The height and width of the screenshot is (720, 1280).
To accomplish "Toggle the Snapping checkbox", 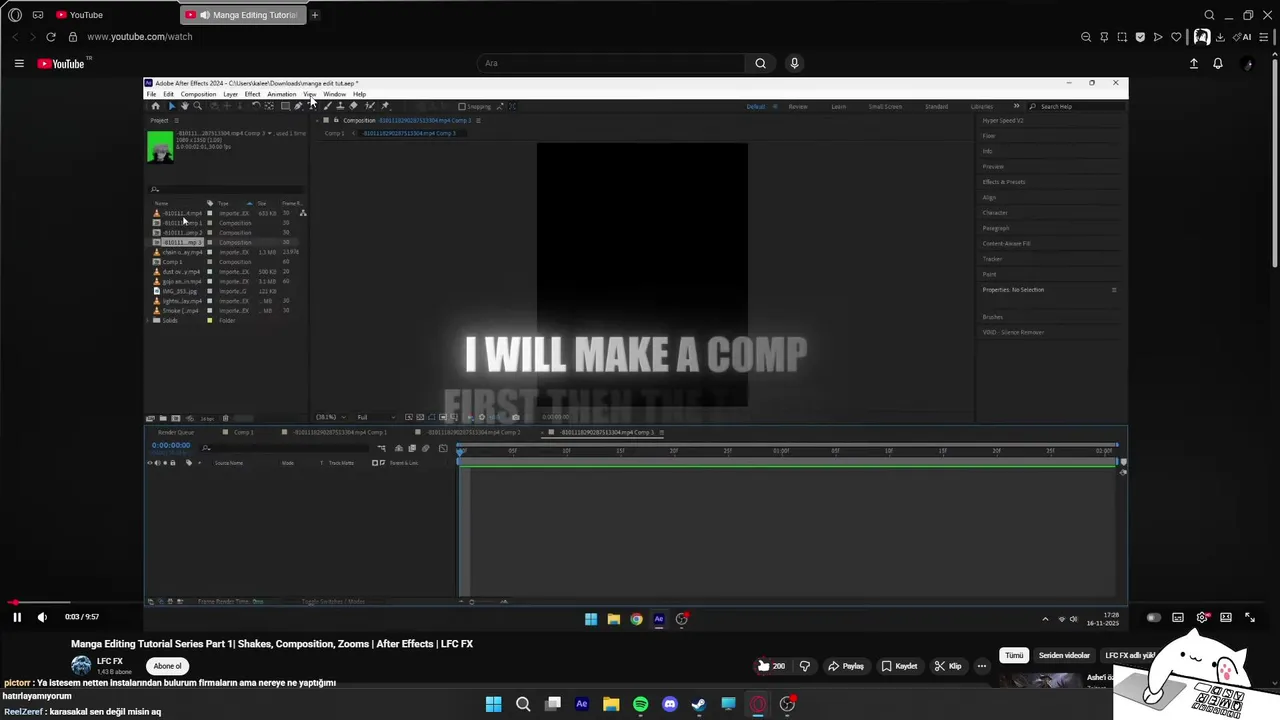I will tap(462, 106).
